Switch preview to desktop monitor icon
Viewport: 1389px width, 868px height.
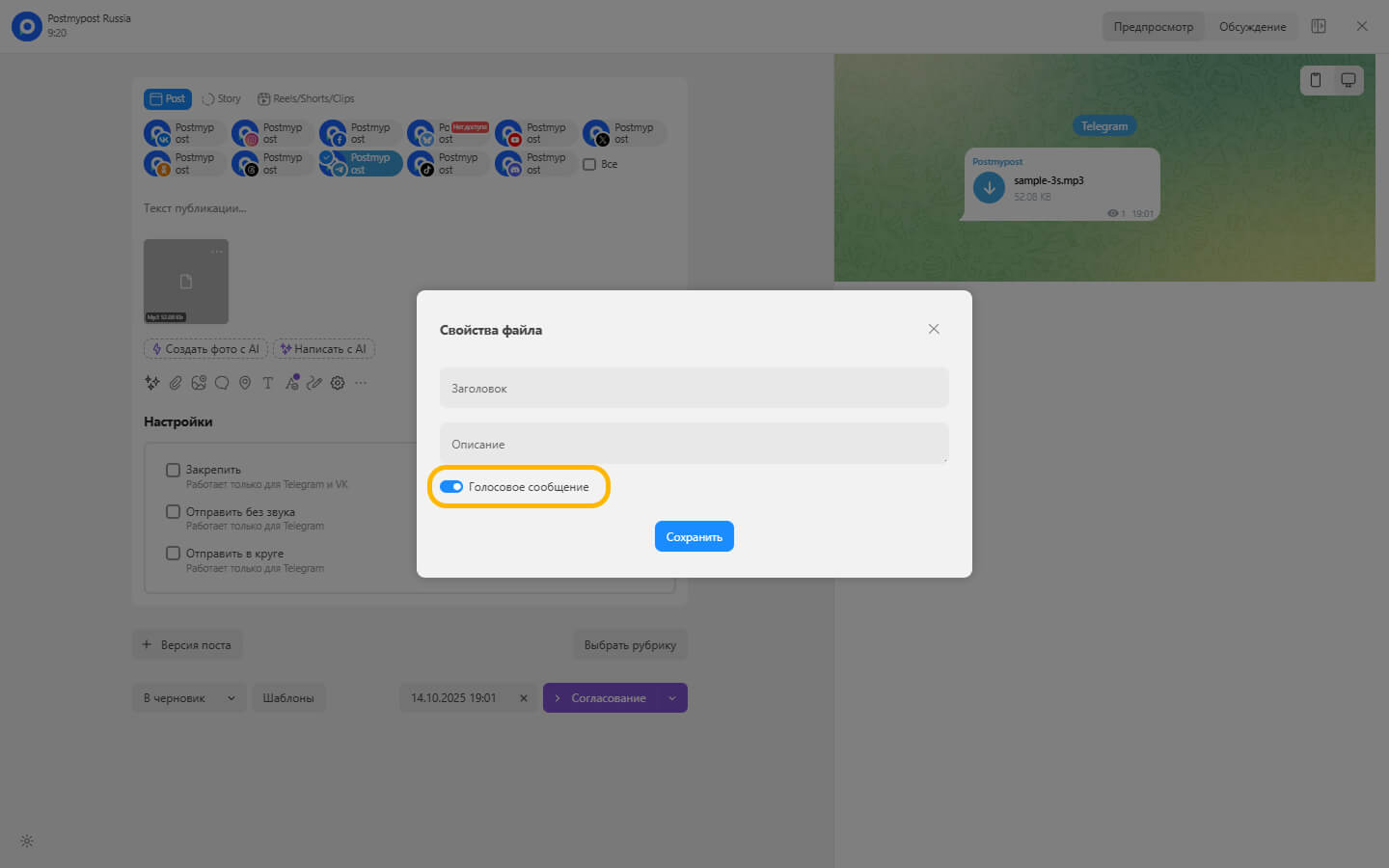[1348, 80]
